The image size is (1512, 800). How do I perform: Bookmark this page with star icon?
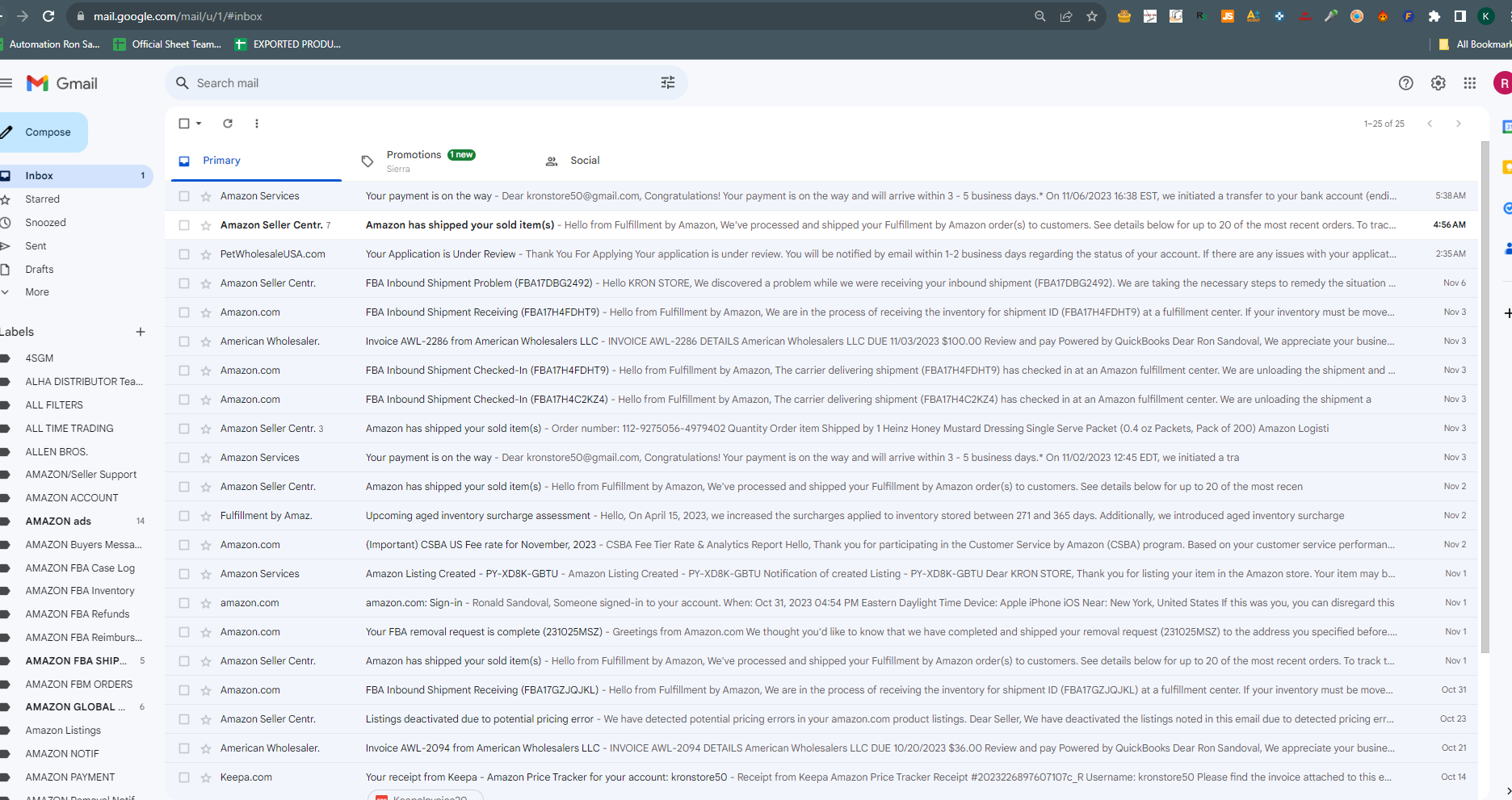click(1092, 16)
